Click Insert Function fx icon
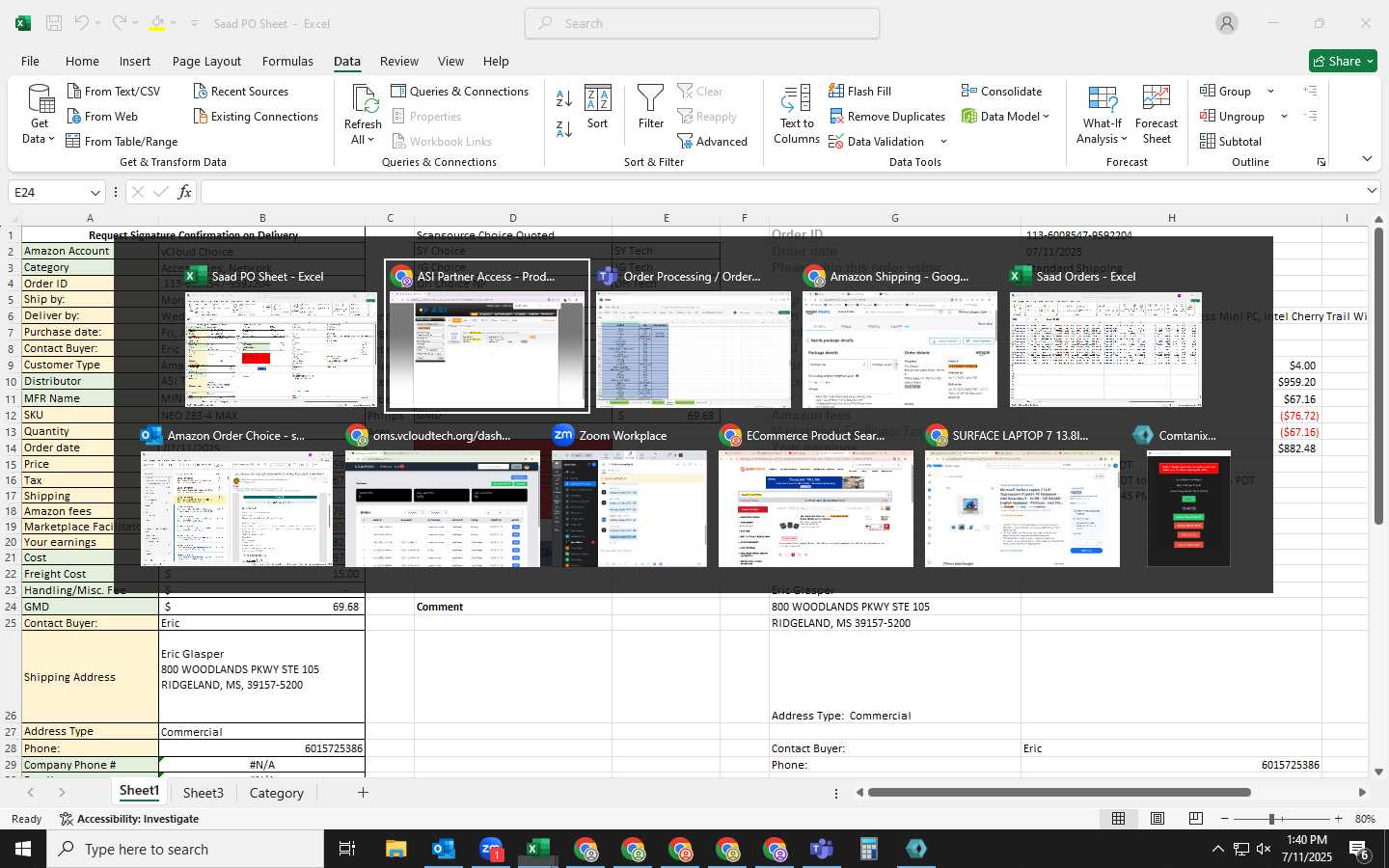 pos(184,192)
